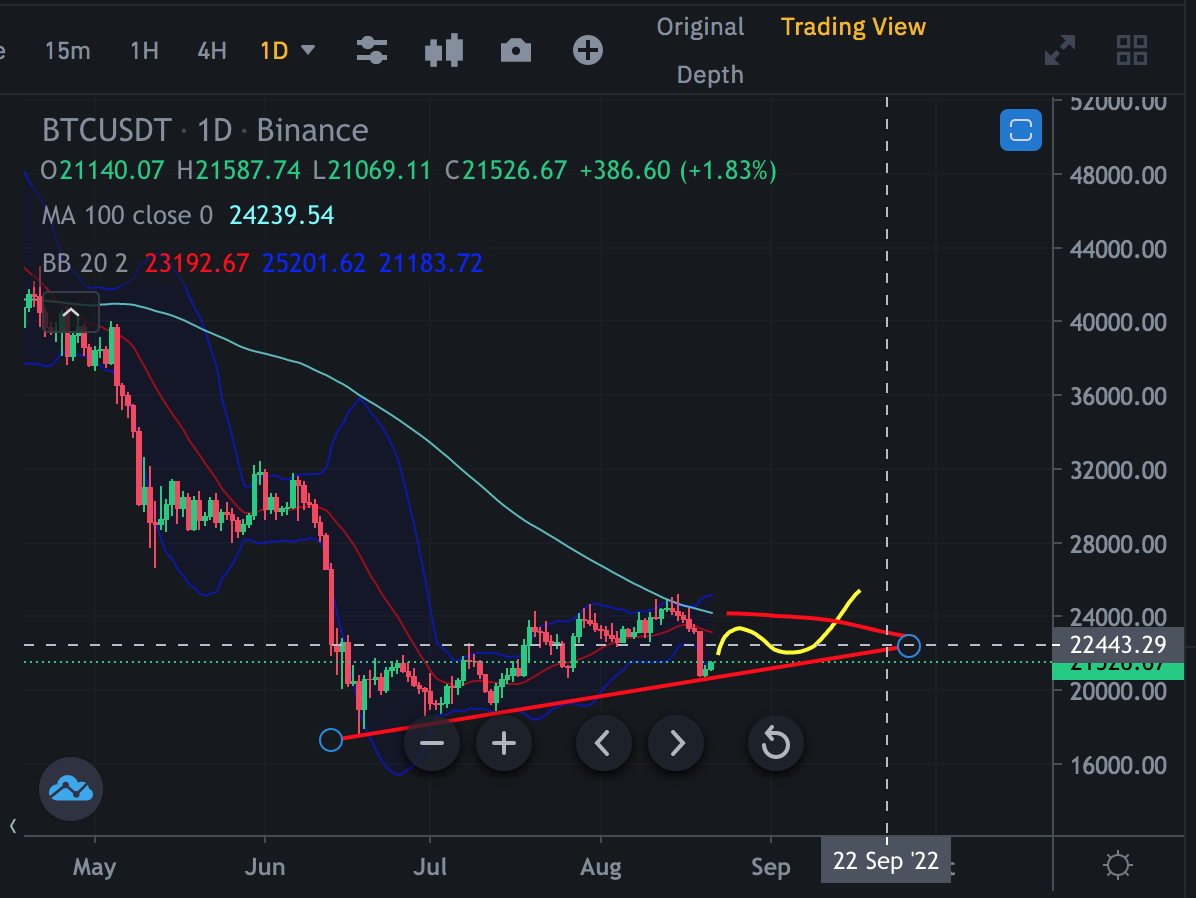Select the 15m timeframe
Screen dimensions: 1196x898
(67, 50)
